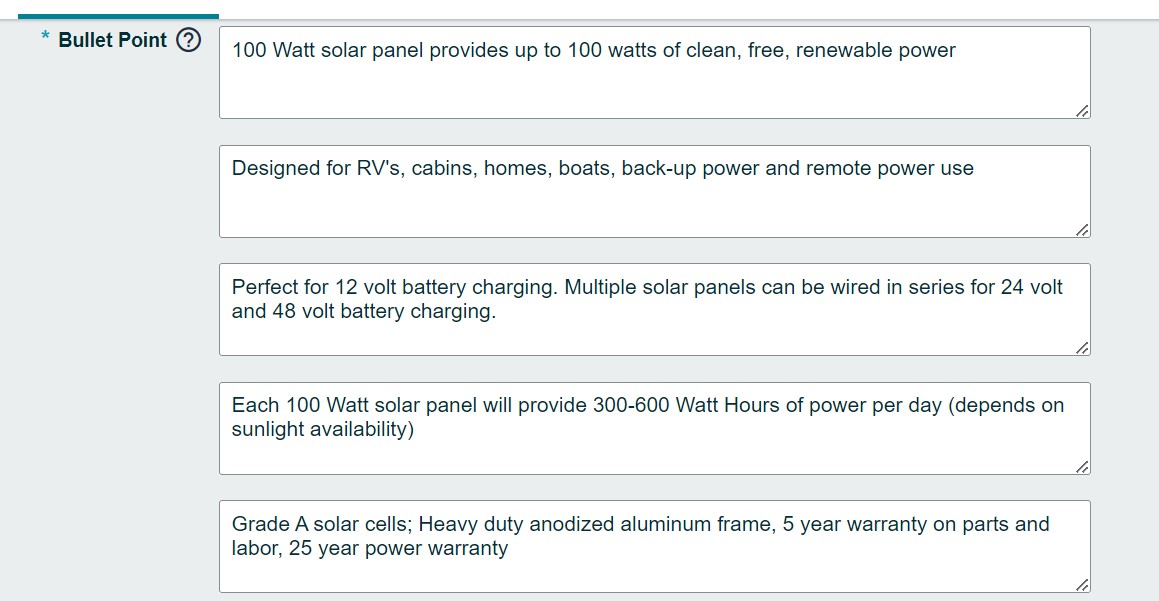
Task: Focus the bullet field about Watt Hours per day
Action: [655, 429]
